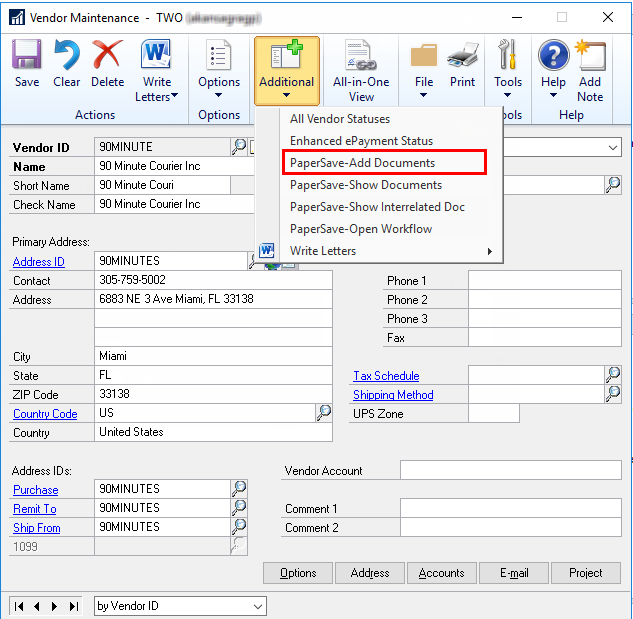
Task: Expand the Write Letters submenu arrow
Action: 490,251
